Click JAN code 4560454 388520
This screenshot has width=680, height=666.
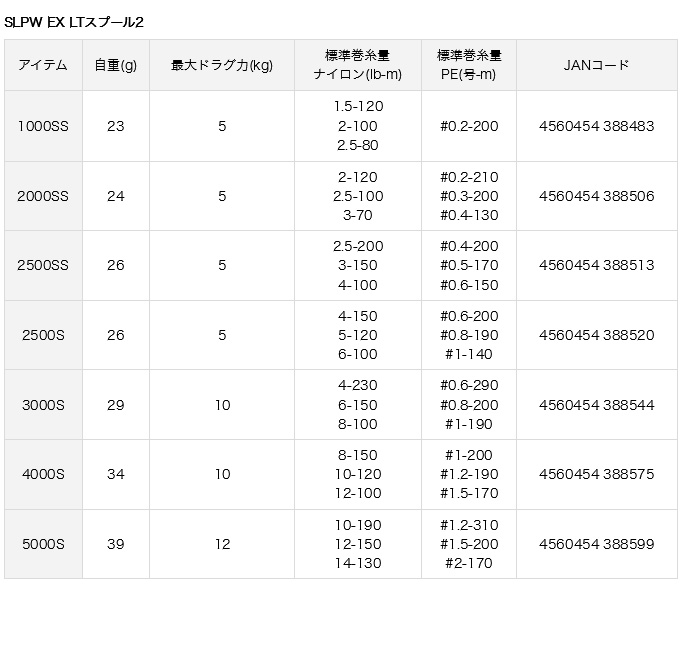click(x=596, y=335)
